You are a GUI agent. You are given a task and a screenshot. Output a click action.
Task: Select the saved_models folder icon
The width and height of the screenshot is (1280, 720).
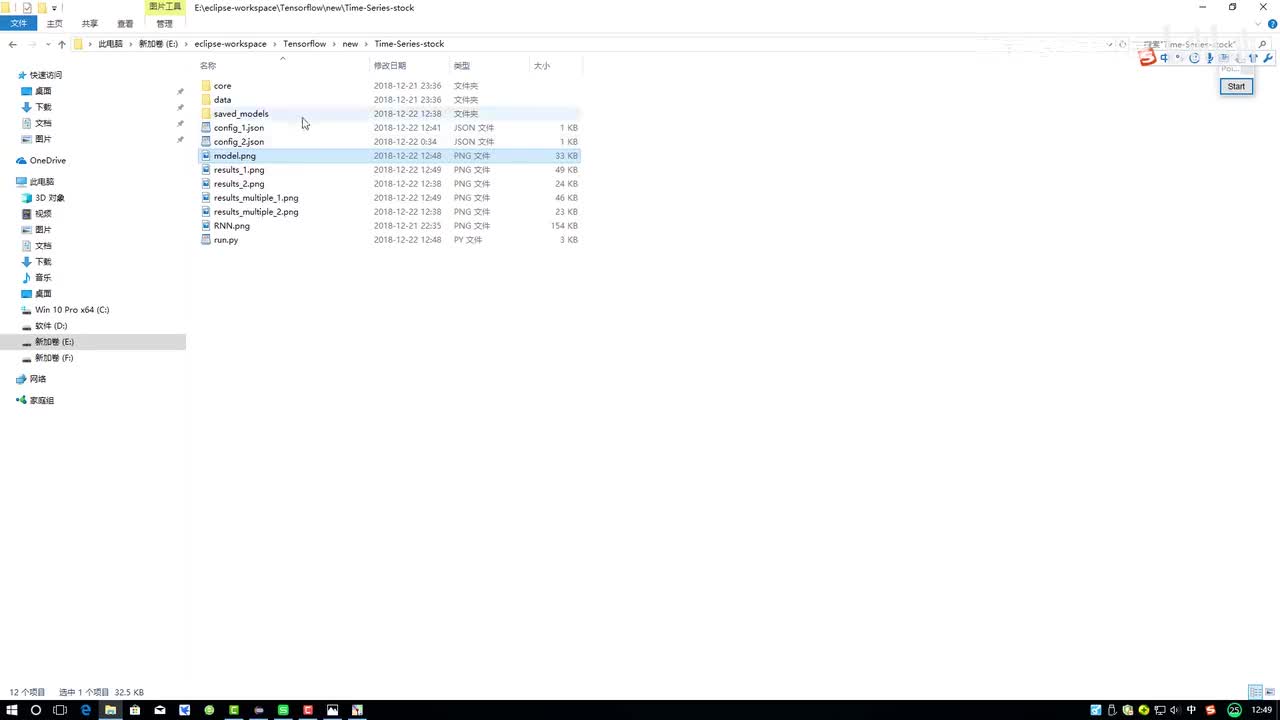pos(206,114)
